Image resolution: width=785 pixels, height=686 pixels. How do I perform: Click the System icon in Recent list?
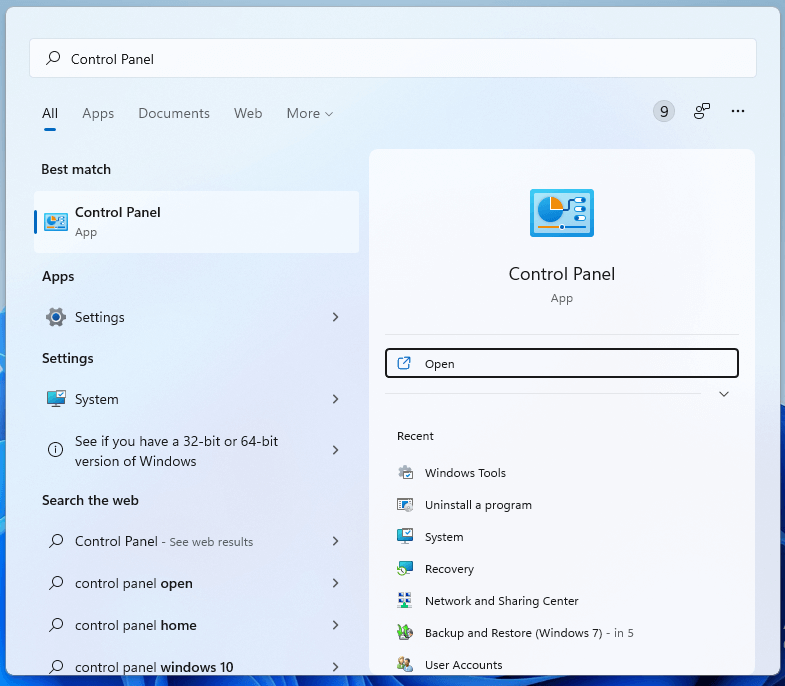click(x=405, y=536)
